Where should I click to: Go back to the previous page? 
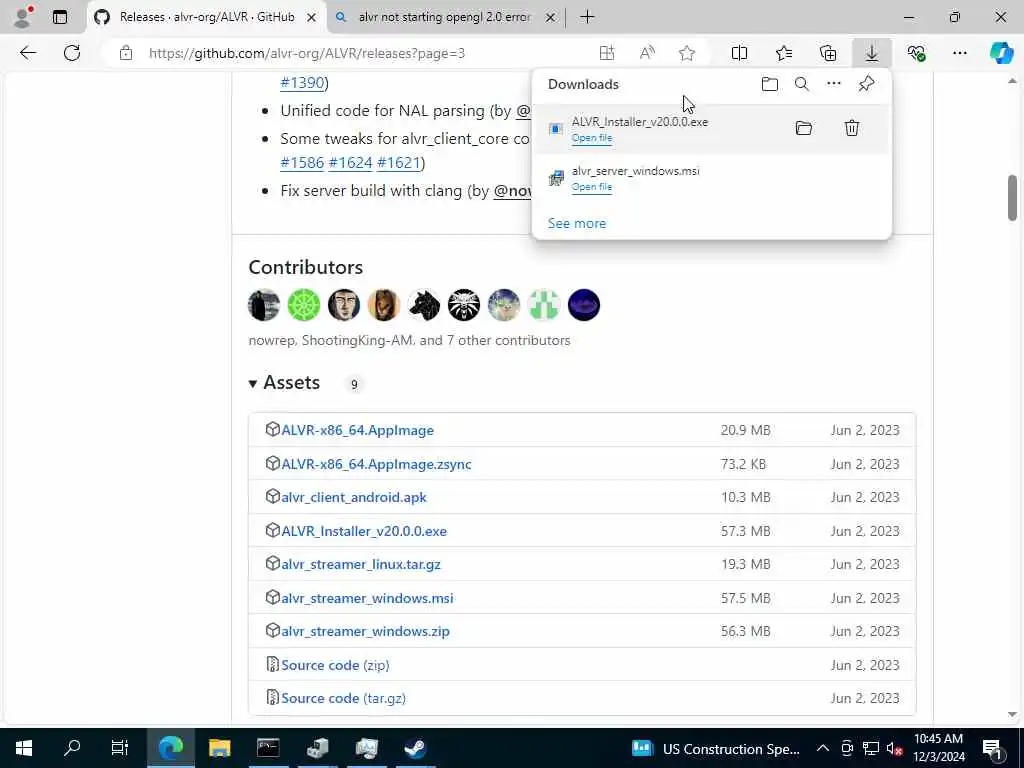click(x=27, y=53)
